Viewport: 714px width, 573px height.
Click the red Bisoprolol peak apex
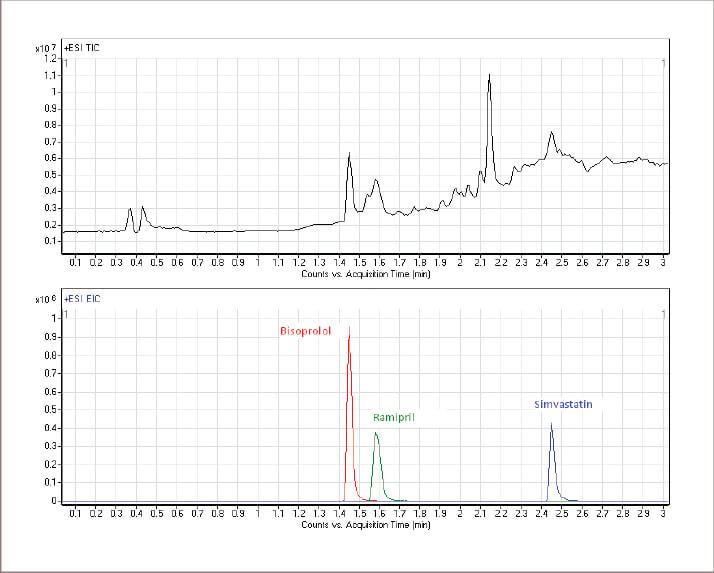349,327
